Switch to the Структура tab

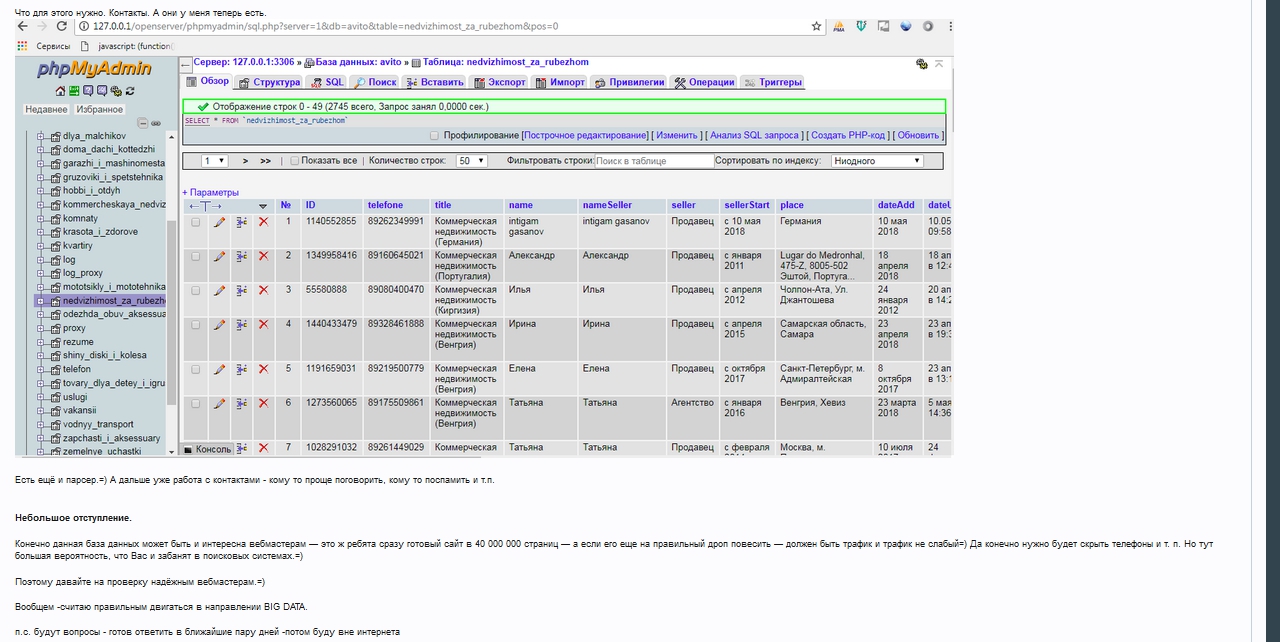269,82
